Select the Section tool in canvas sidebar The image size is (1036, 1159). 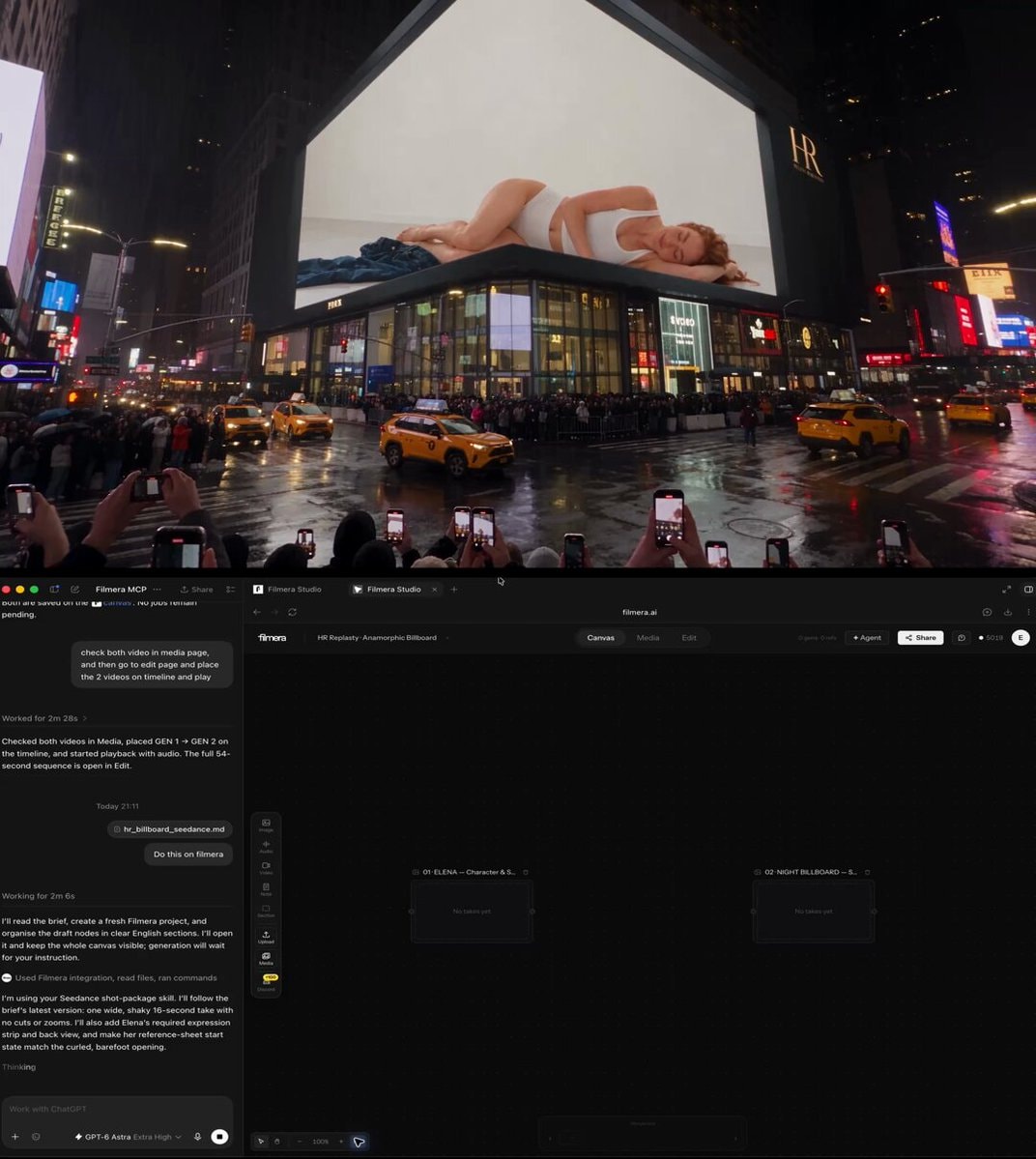point(266,911)
